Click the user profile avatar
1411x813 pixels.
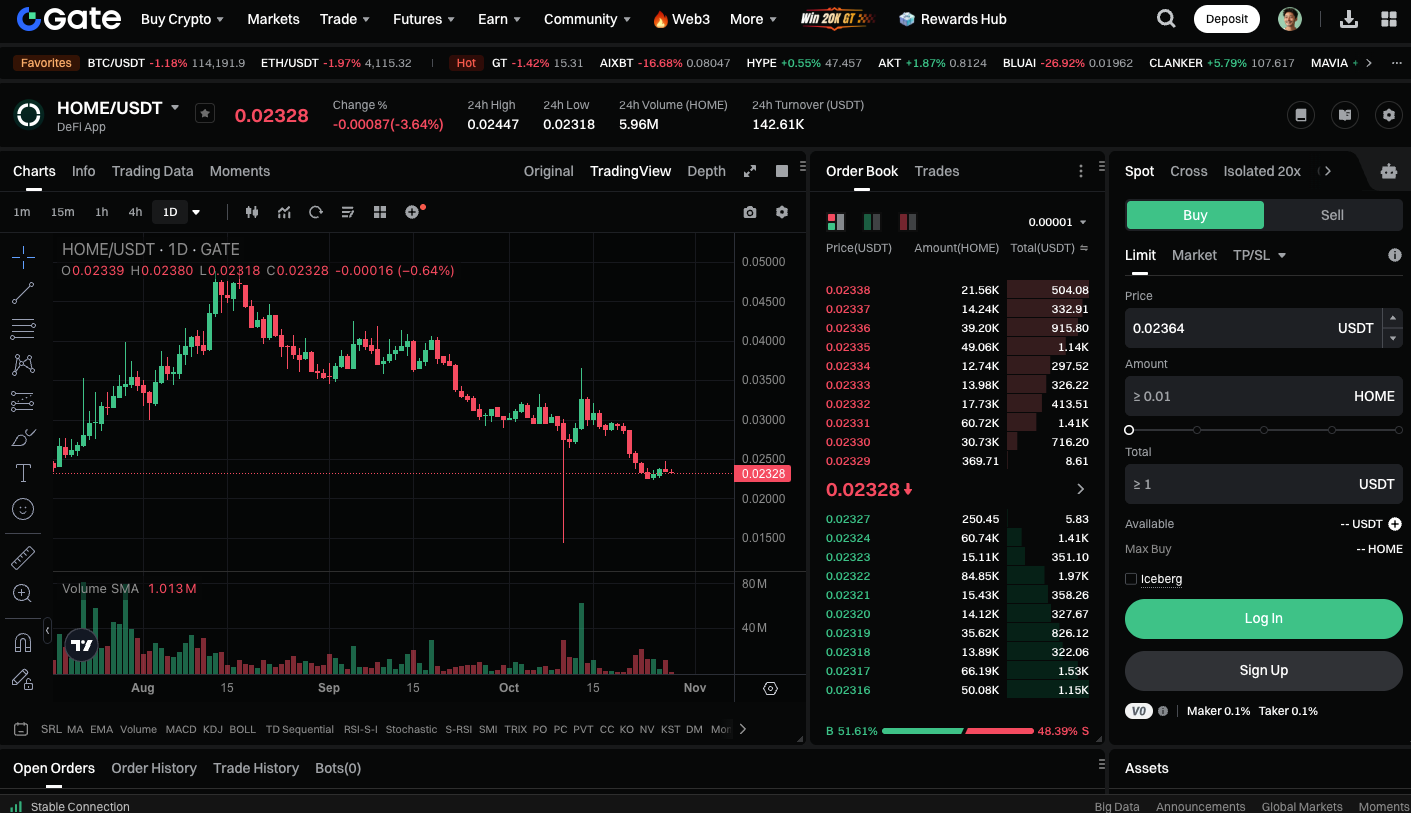click(x=1290, y=19)
